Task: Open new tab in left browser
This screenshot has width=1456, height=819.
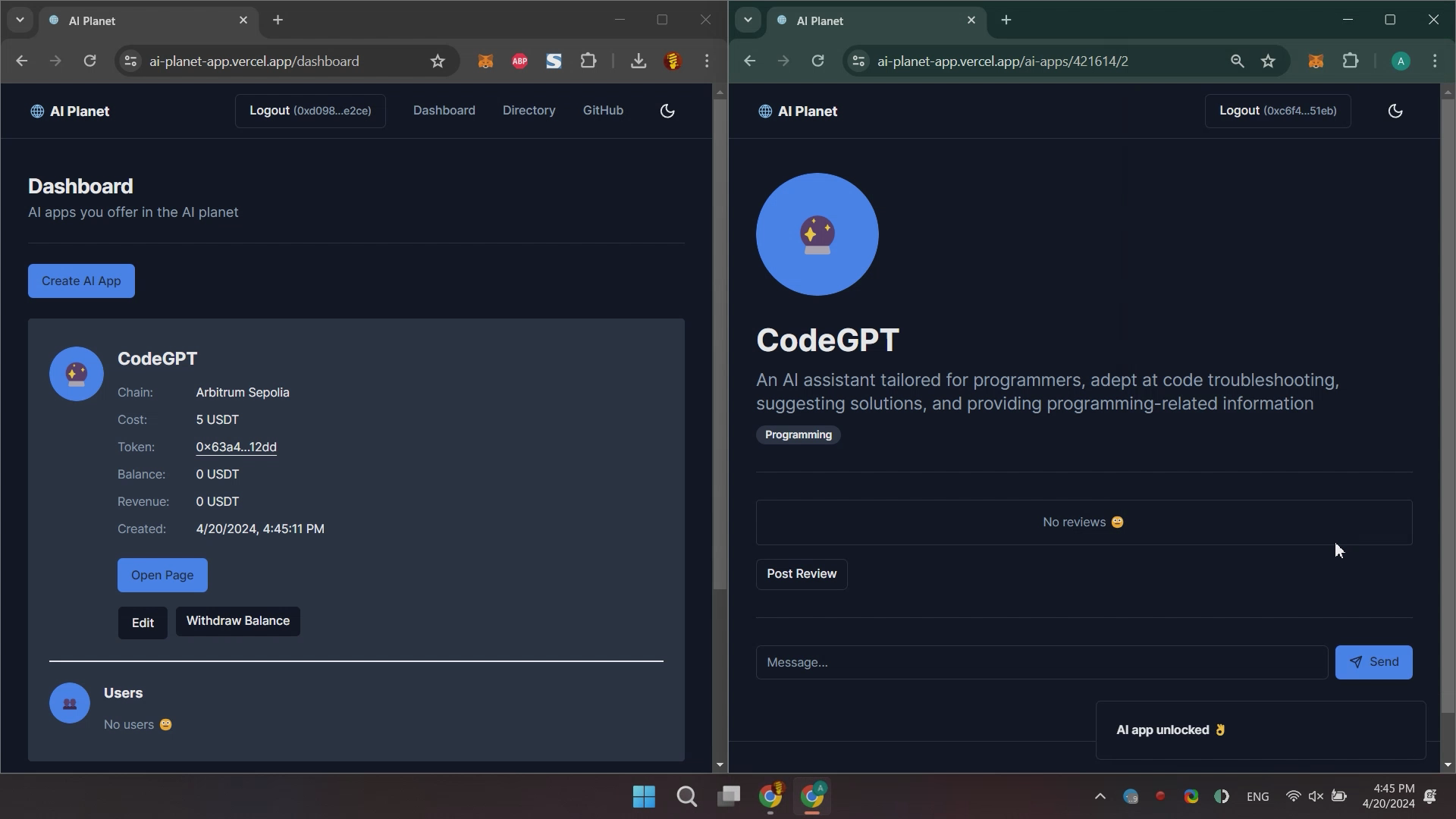Action: pos(278,20)
